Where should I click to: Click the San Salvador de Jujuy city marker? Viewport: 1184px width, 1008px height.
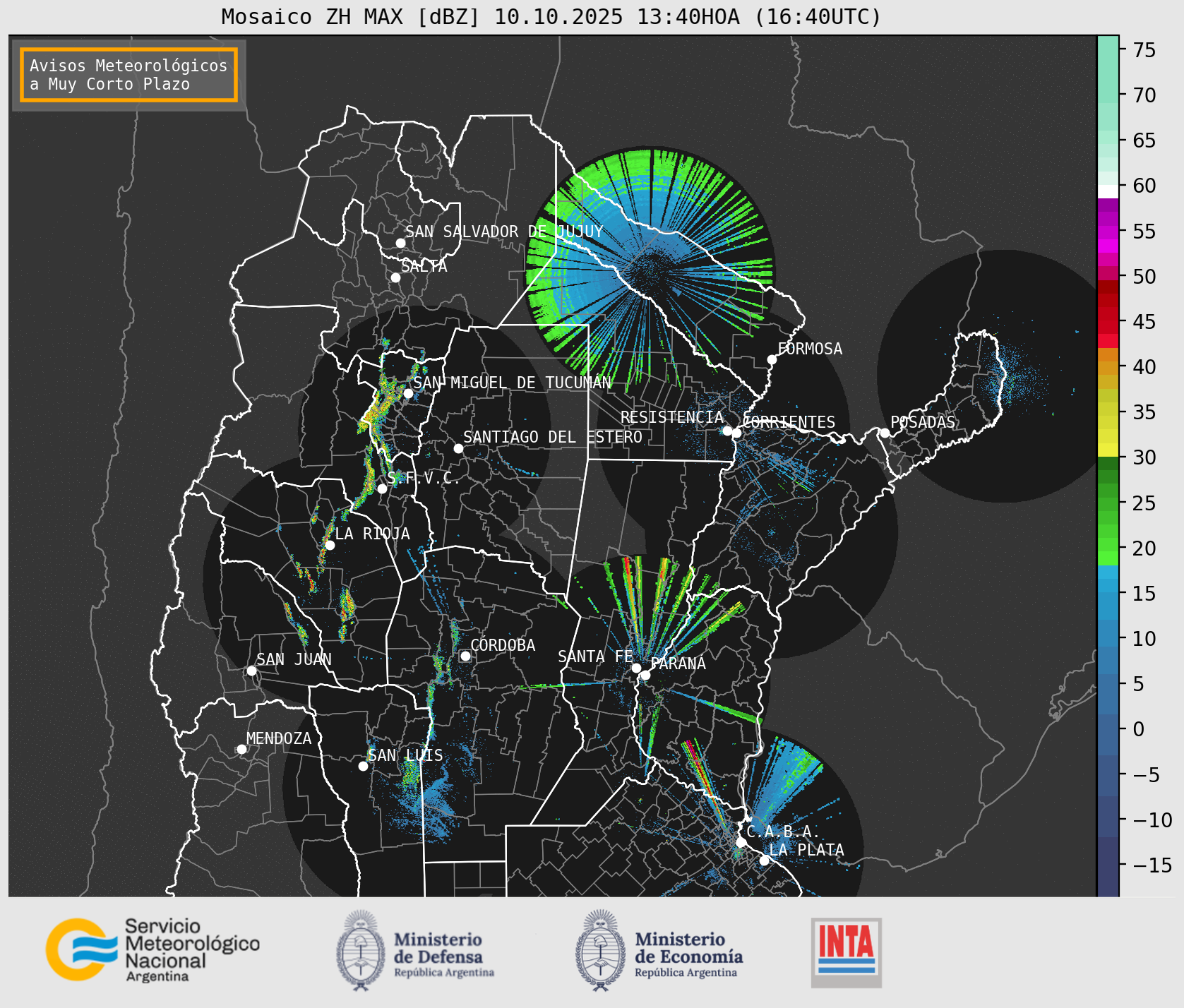(x=400, y=243)
